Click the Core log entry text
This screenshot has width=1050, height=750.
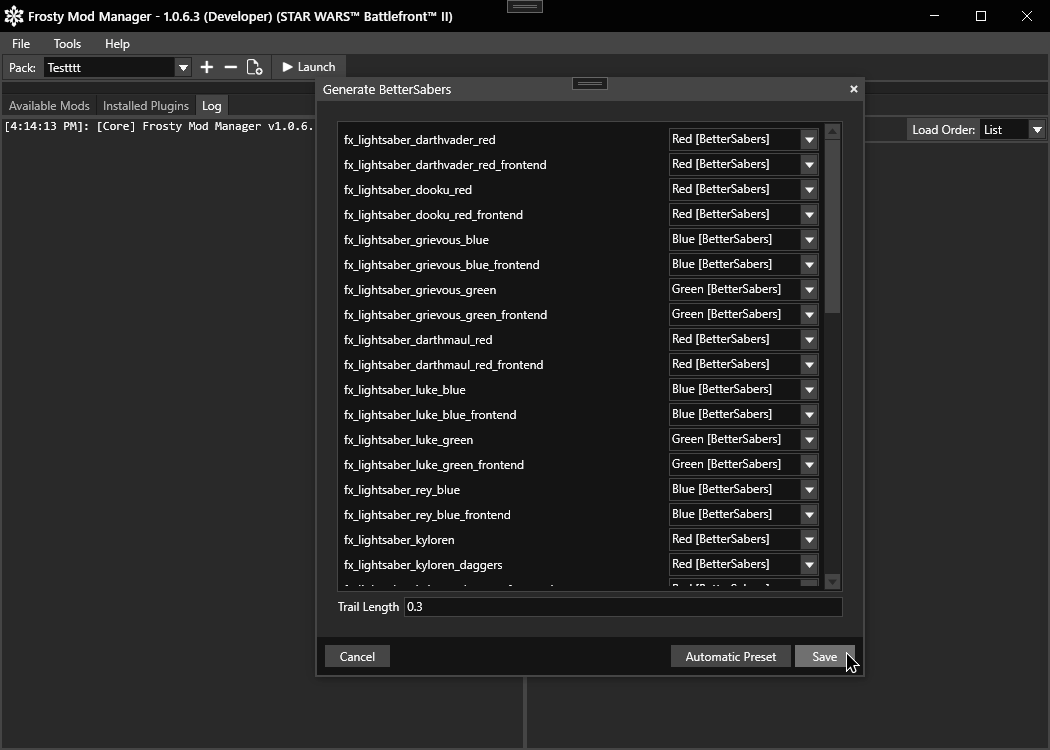tap(159, 126)
